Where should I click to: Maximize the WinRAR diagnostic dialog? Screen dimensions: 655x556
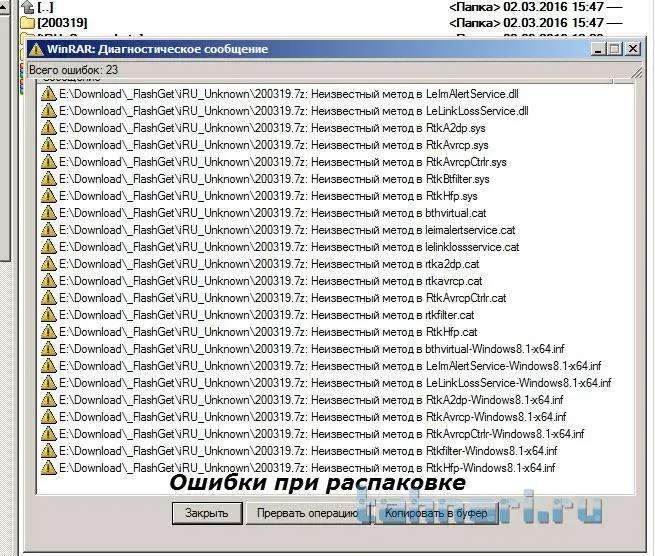[x=615, y=49]
